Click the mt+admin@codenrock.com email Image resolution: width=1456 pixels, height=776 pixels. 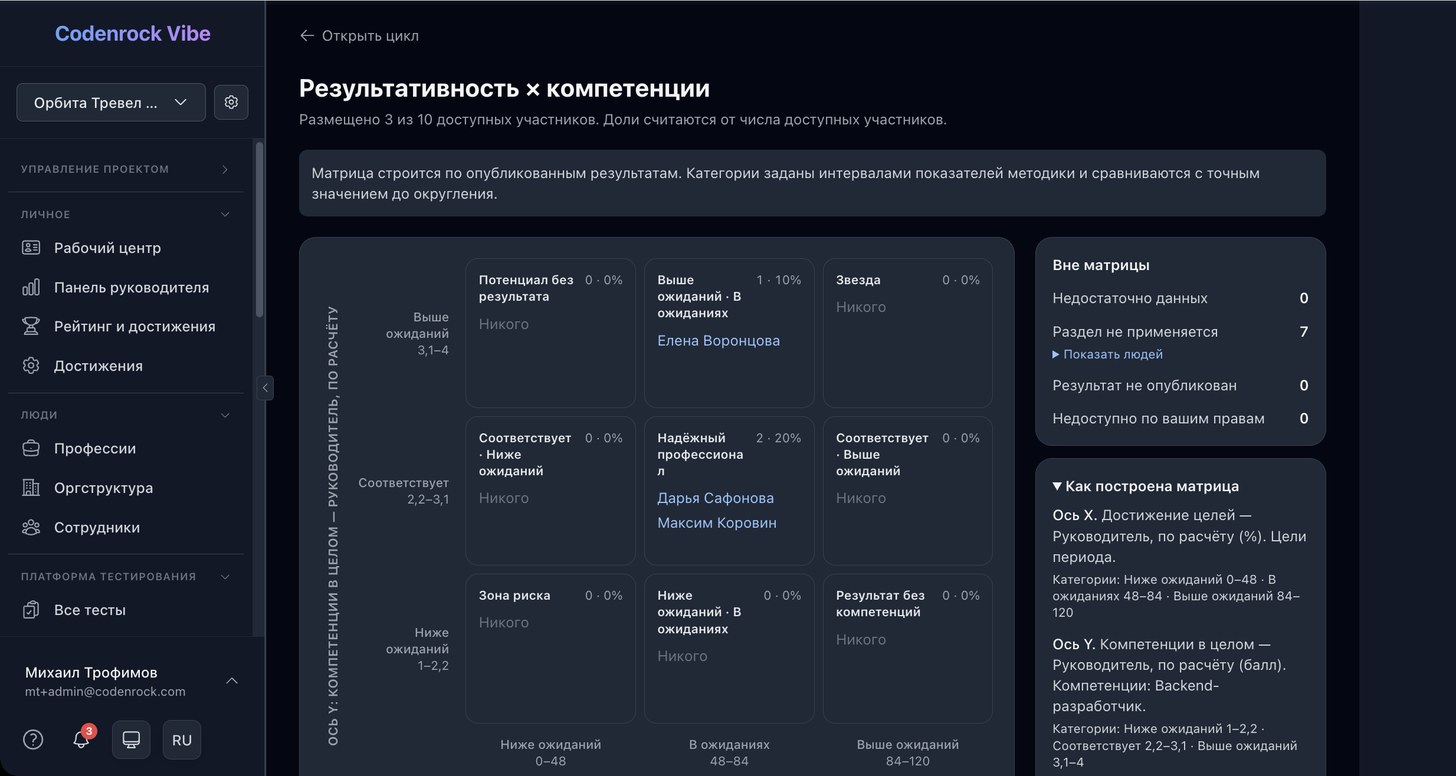(105, 691)
